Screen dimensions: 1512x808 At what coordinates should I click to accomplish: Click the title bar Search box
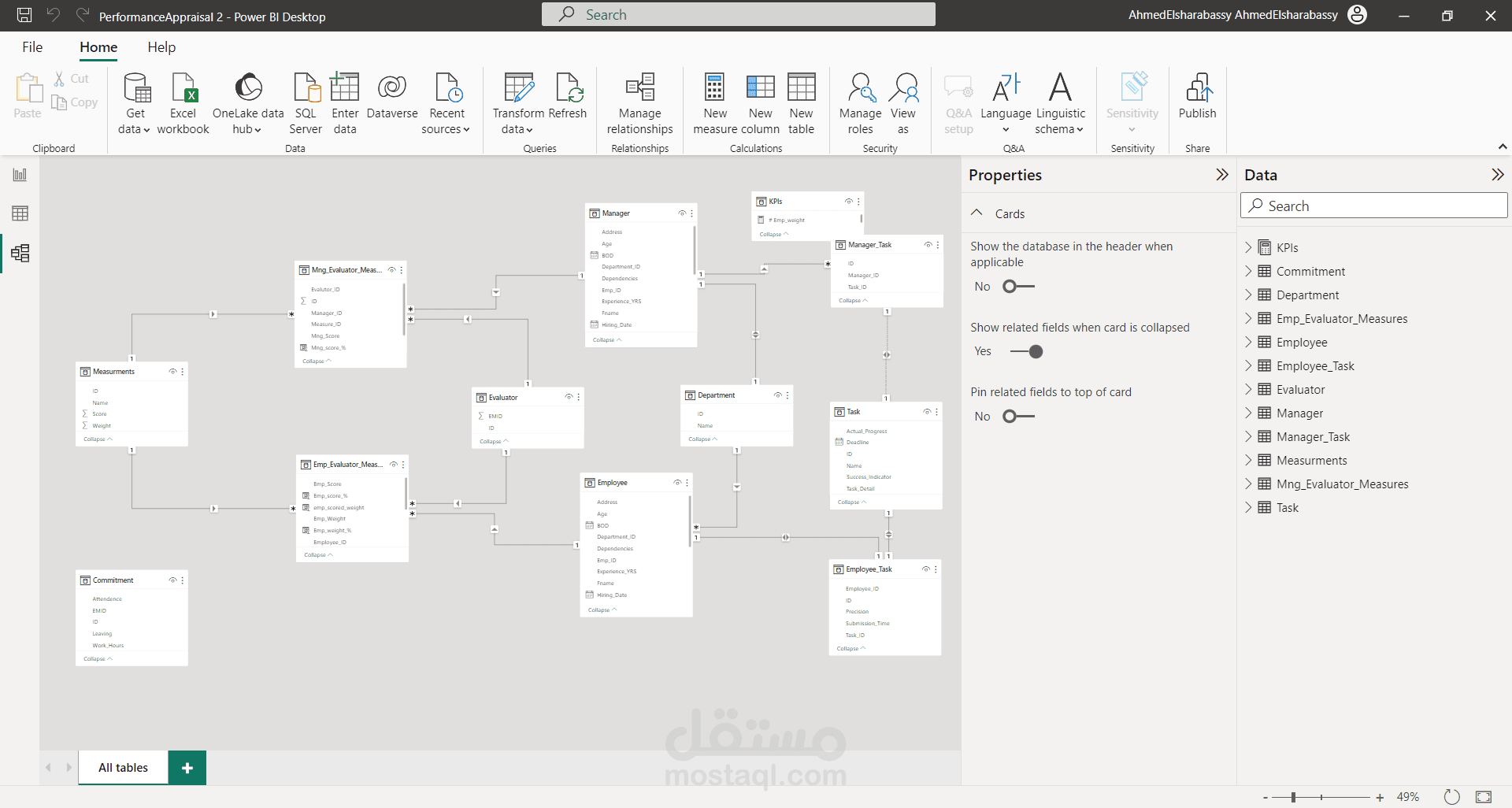tap(739, 14)
